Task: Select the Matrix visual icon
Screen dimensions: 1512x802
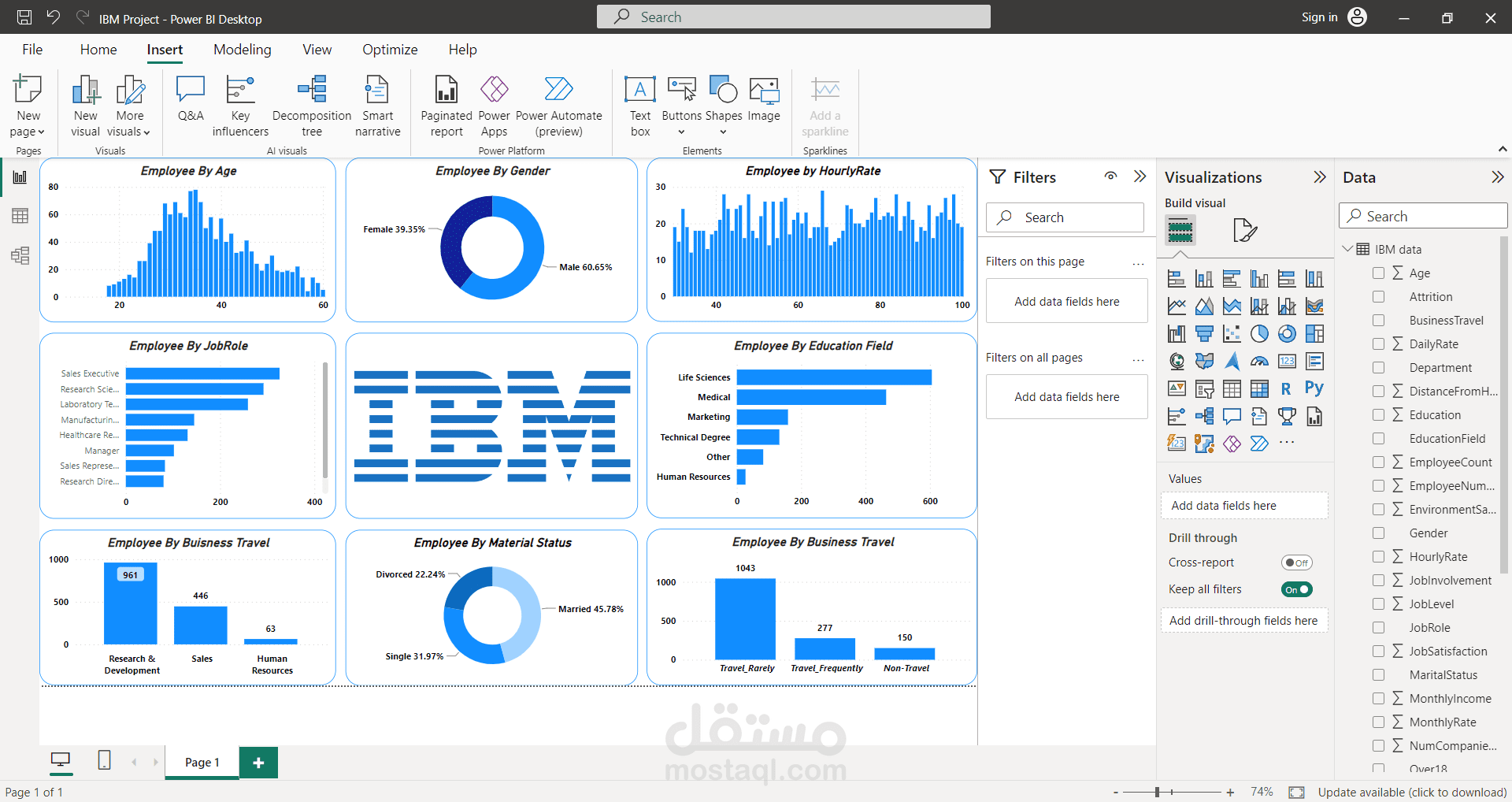Action: click(x=1259, y=389)
